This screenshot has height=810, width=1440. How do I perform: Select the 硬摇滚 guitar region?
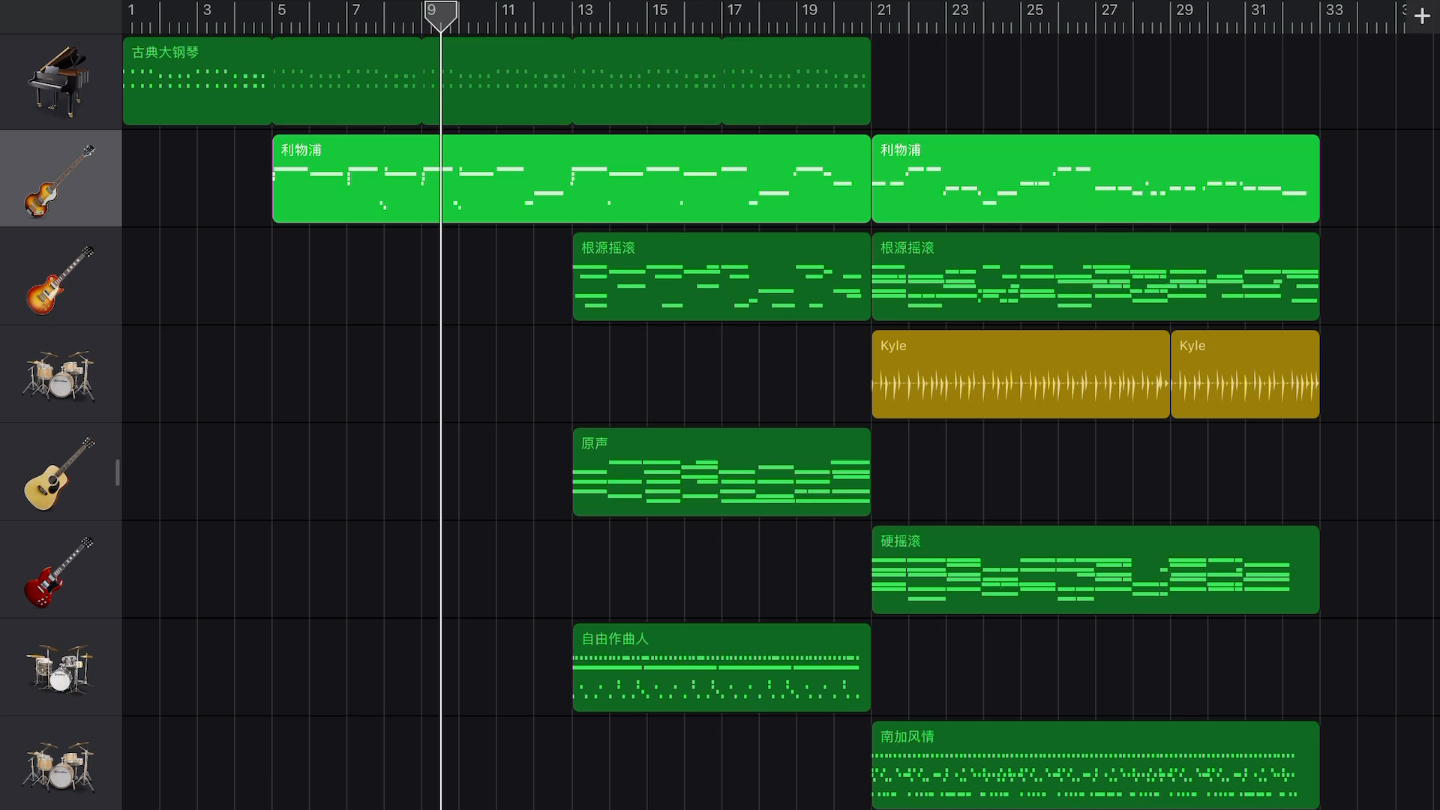1095,570
